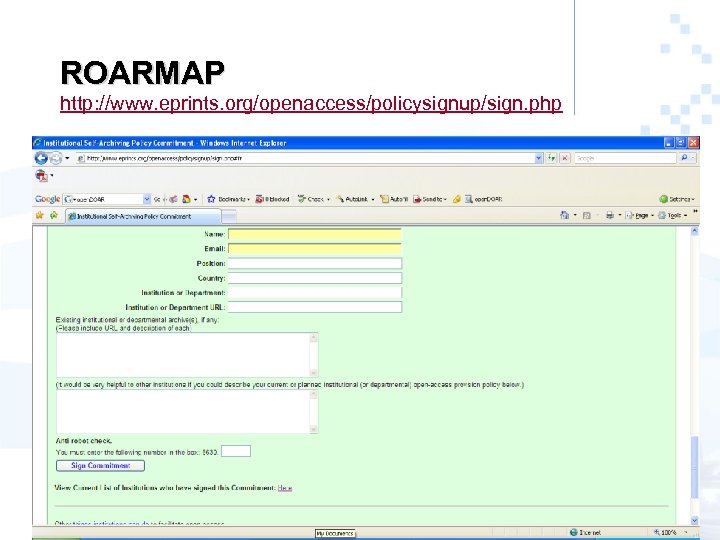
Task: Click the RSS Feeds icon
Action: point(586,215)
